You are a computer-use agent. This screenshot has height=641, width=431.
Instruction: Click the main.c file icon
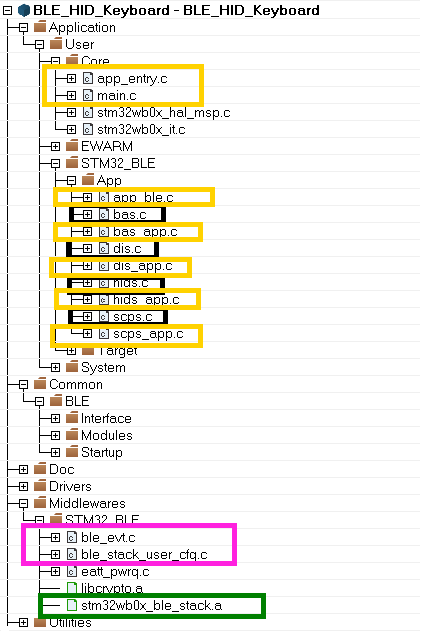click(x=88, y=95)
